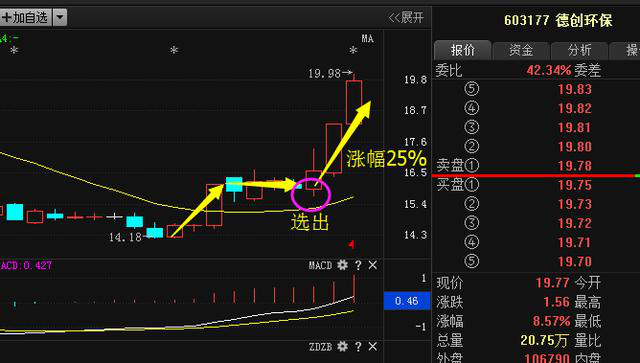Open MACD indicator help question mark
640x363 pixels.
click(x=358, y=265)
